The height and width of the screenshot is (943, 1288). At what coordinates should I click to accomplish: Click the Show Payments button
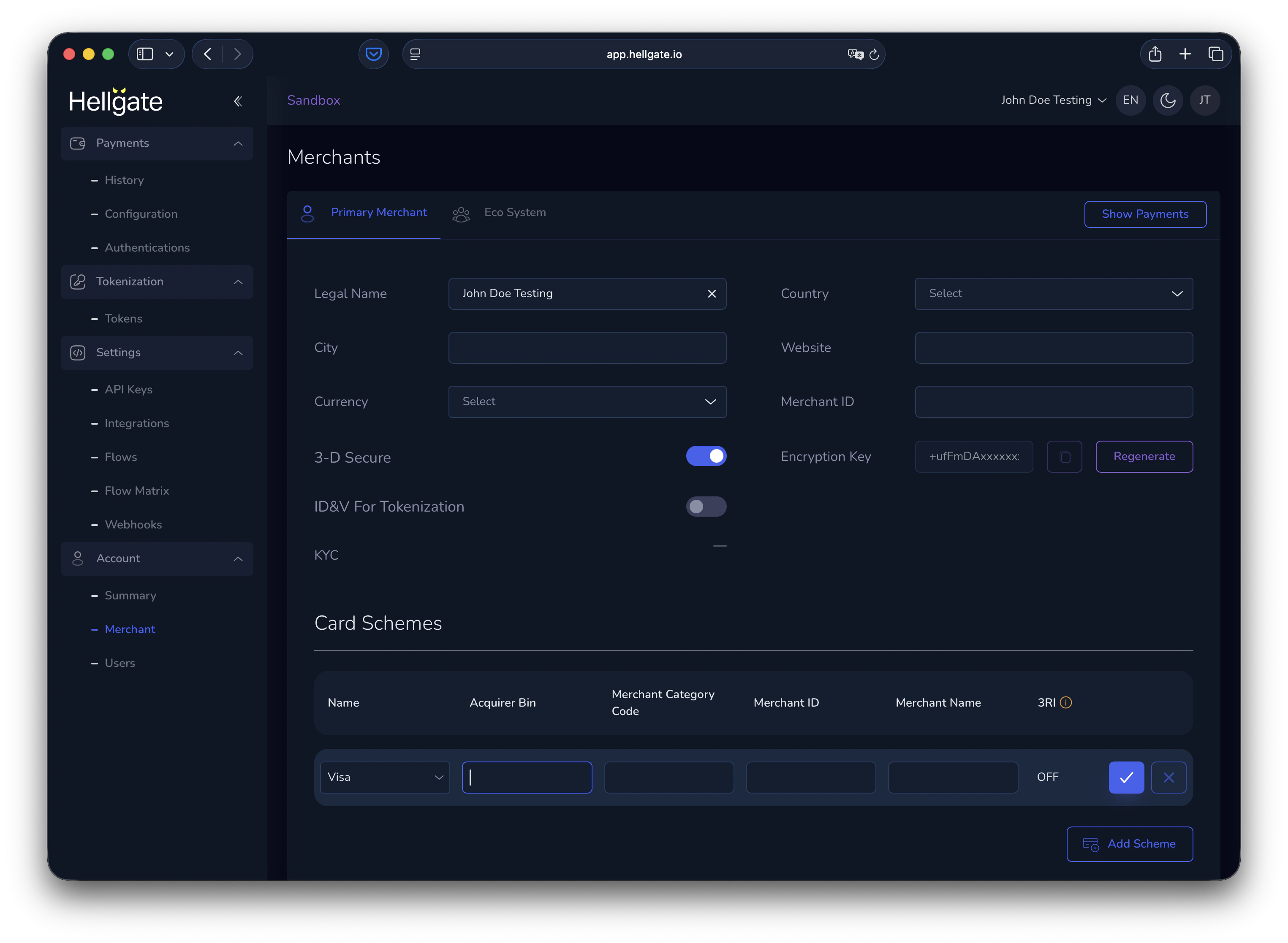1145,214
